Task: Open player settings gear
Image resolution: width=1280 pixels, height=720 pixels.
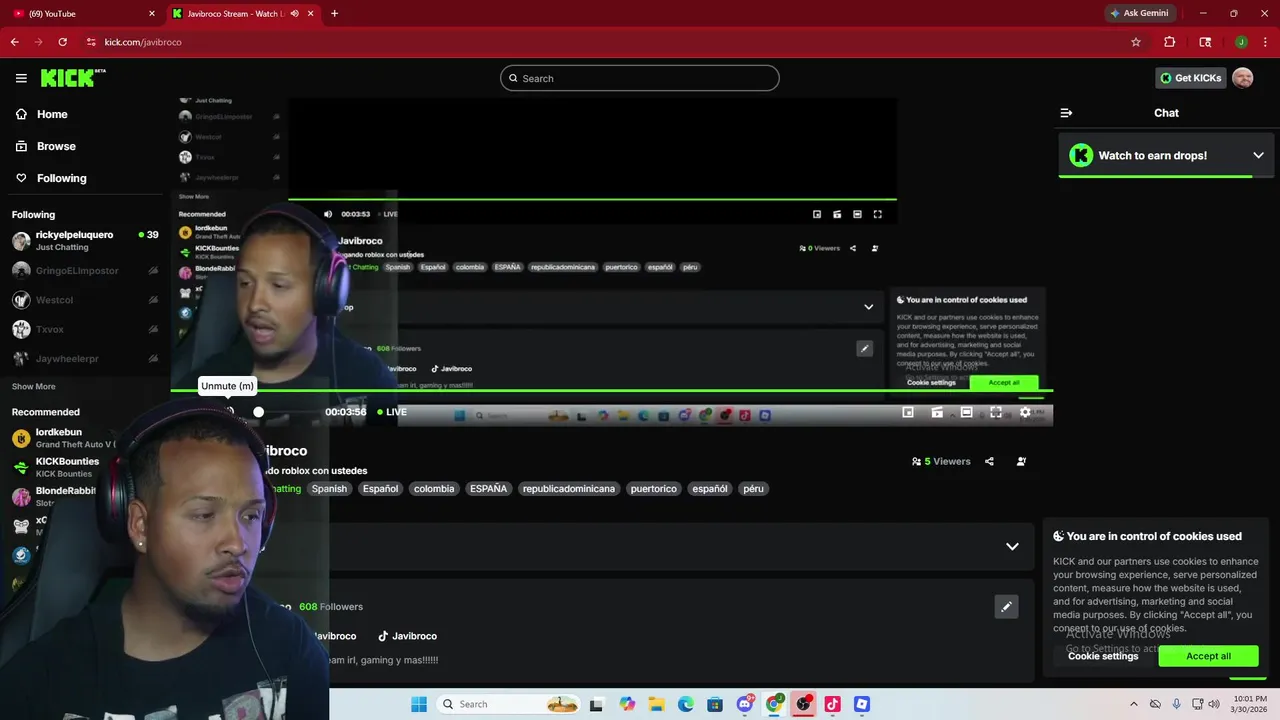Action: [1025, 412]
